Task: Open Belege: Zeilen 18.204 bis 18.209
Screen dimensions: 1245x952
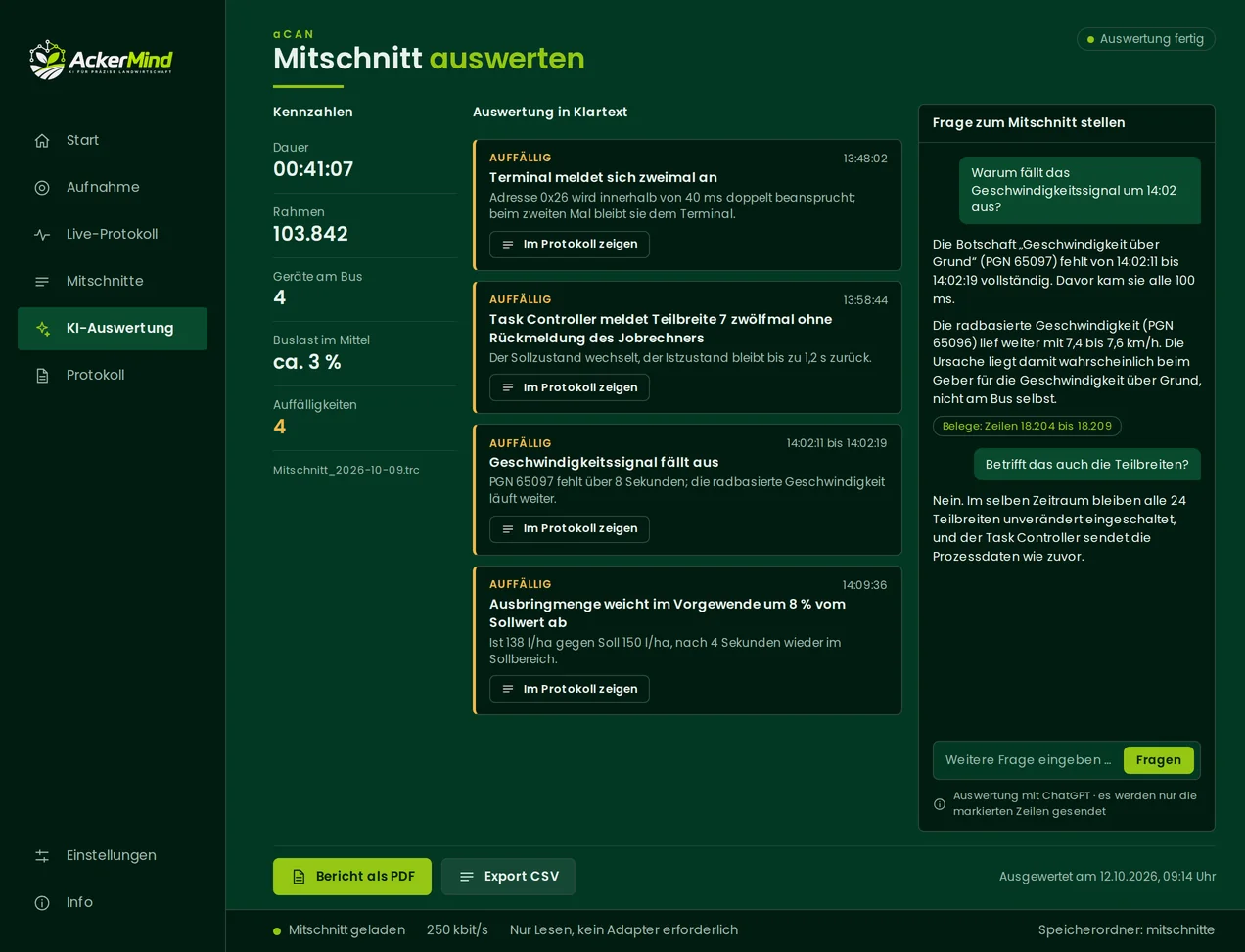Action: 1027,426
